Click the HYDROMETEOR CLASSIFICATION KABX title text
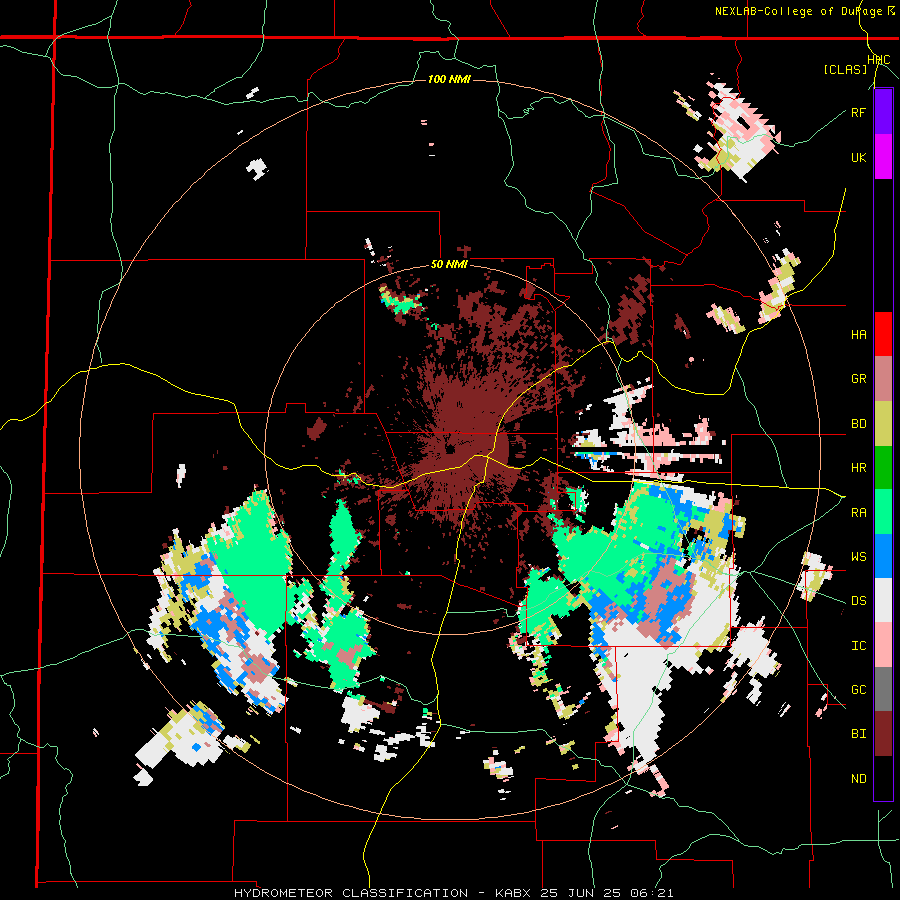Image resolution: width=900 pixels, height=900 pixels. 453,893
